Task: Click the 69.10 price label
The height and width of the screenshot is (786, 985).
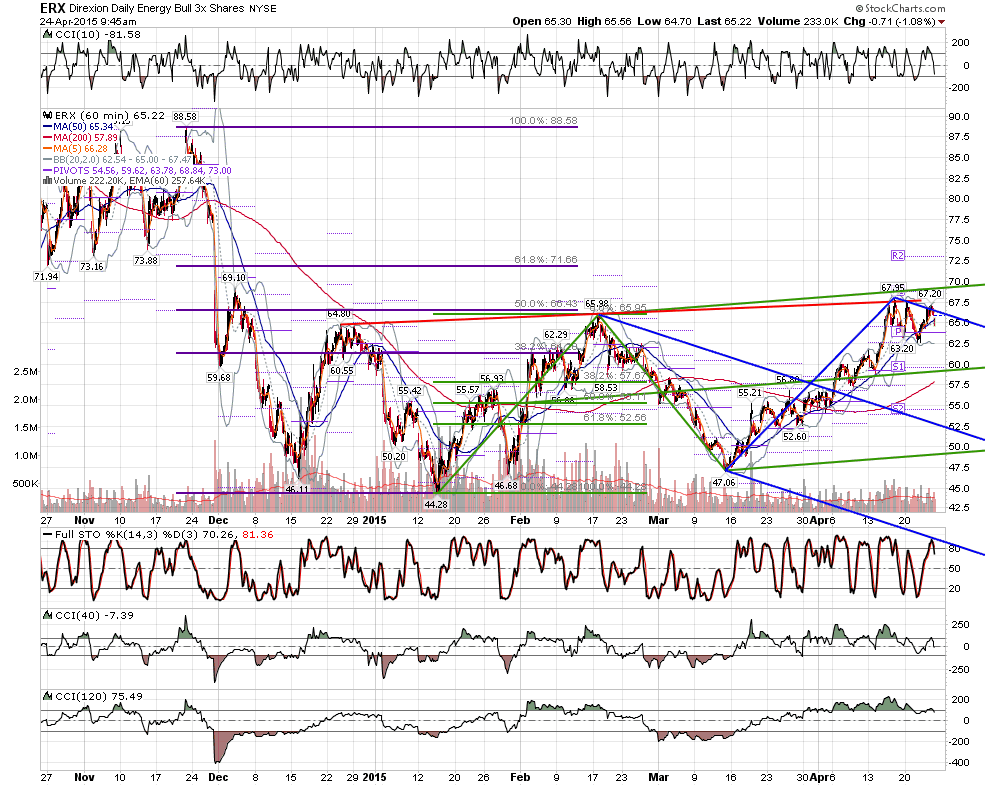Action: [234, 277]
